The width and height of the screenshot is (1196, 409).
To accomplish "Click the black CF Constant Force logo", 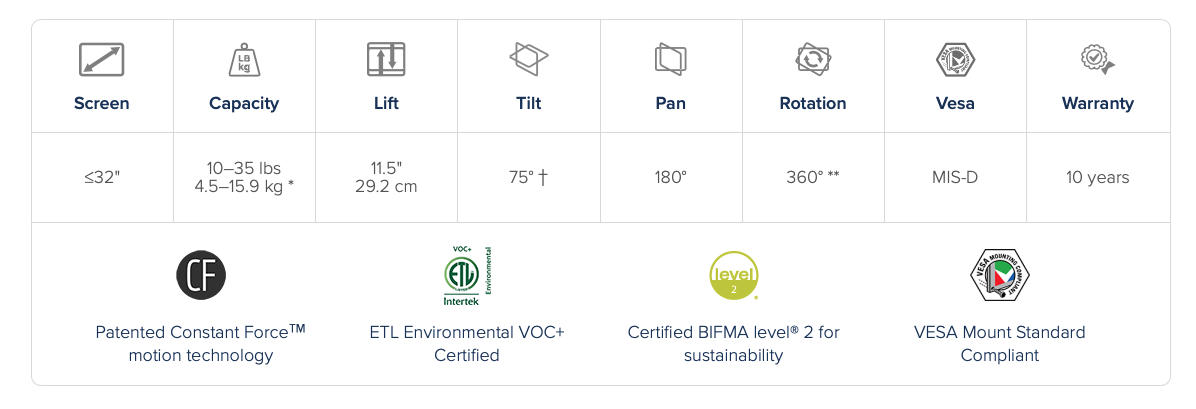I will click(x=201, y=274).
